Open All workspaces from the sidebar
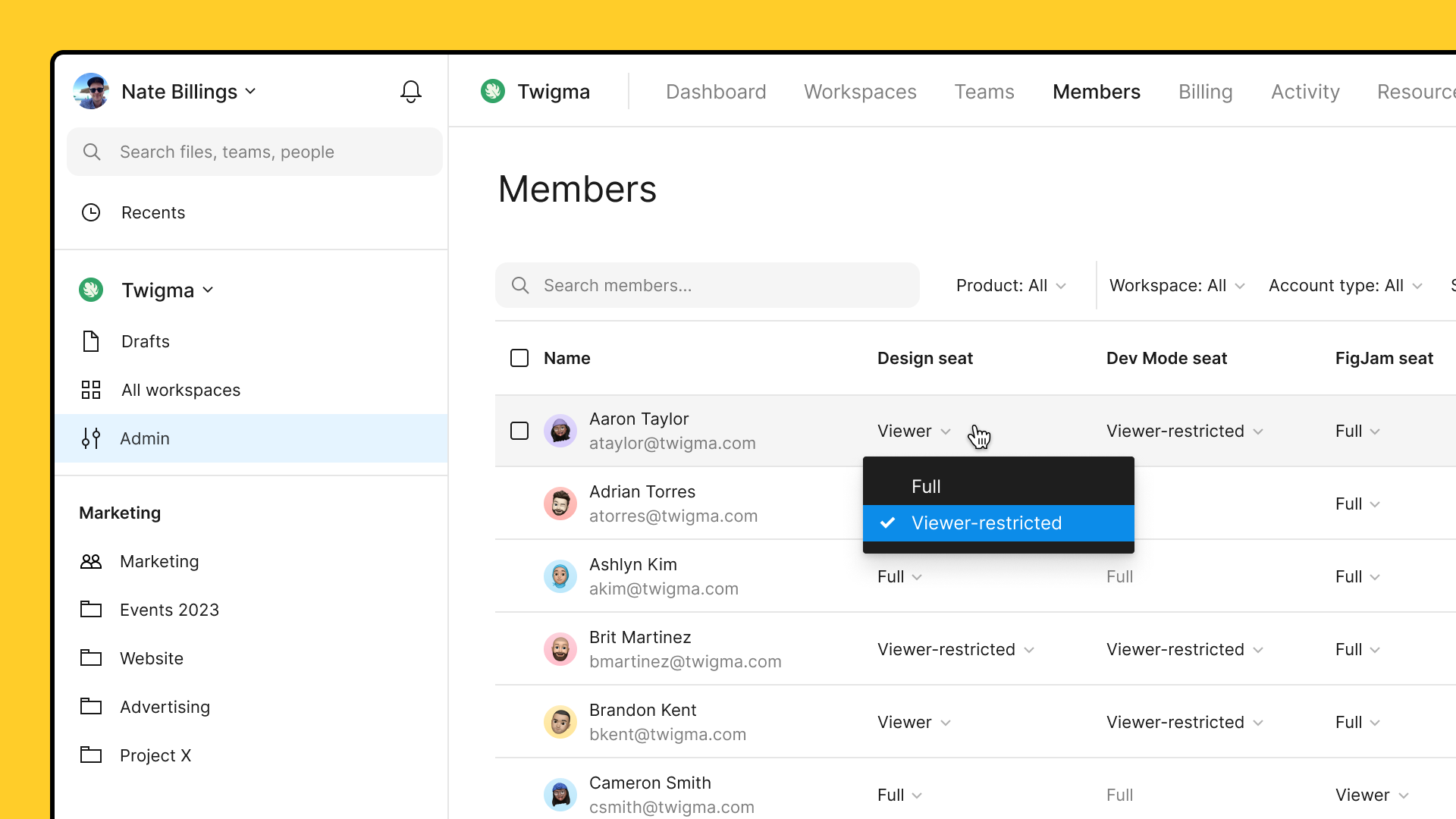 (180, 390)
